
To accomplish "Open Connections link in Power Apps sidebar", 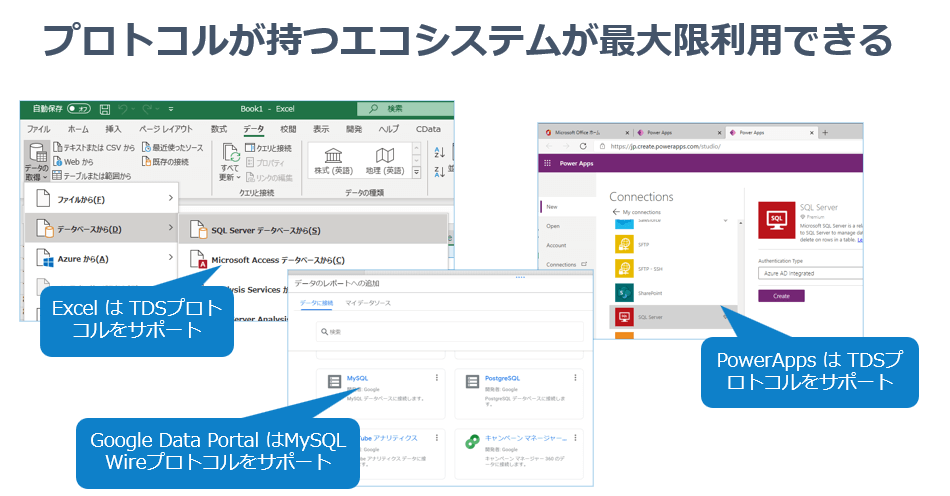I will point(566,265).
